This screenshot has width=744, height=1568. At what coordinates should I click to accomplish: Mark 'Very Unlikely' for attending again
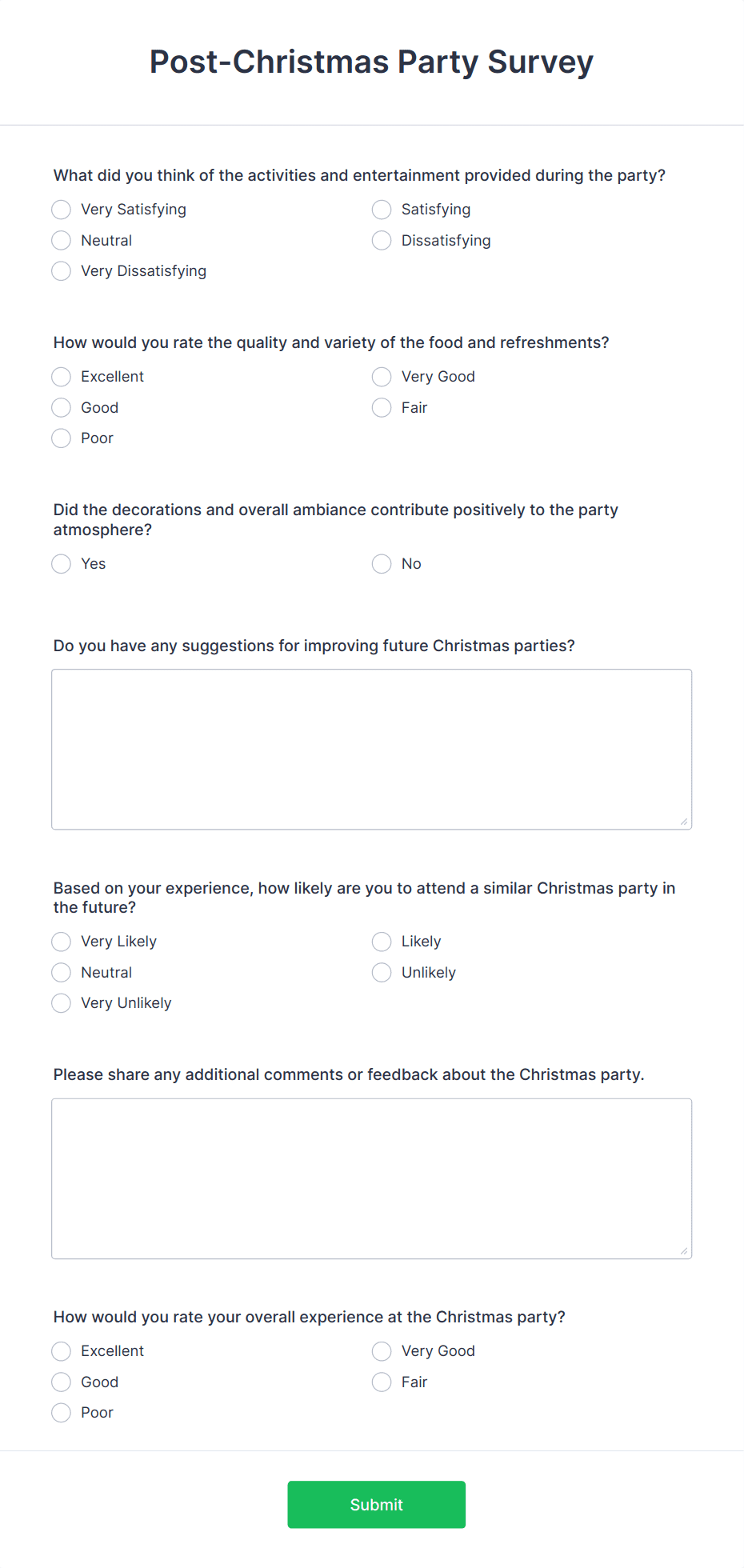click(61, 1003)
